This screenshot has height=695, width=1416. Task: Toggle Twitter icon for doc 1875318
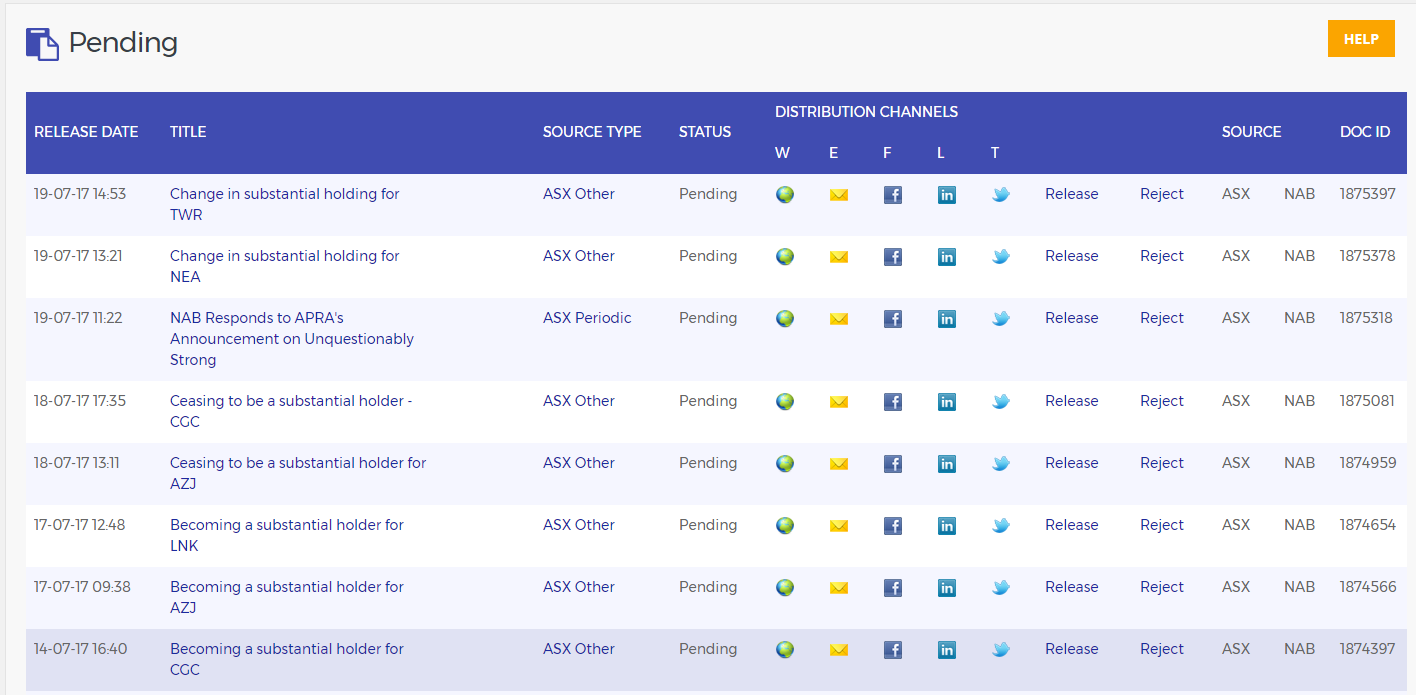(1001, 319)
